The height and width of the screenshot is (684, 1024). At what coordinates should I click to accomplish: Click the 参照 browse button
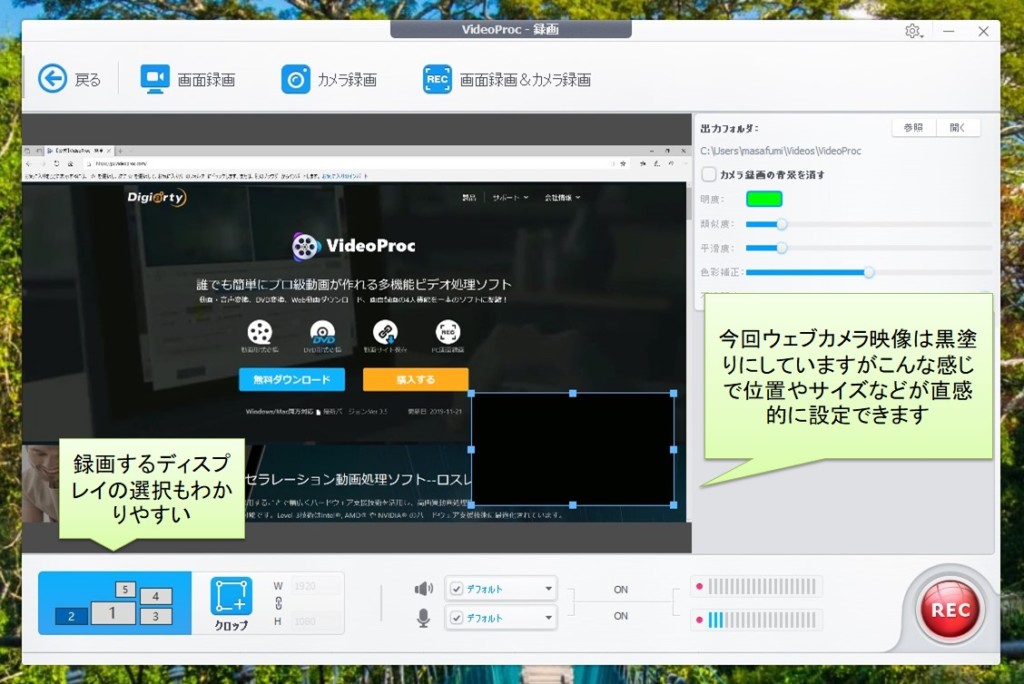pos(913,127)
